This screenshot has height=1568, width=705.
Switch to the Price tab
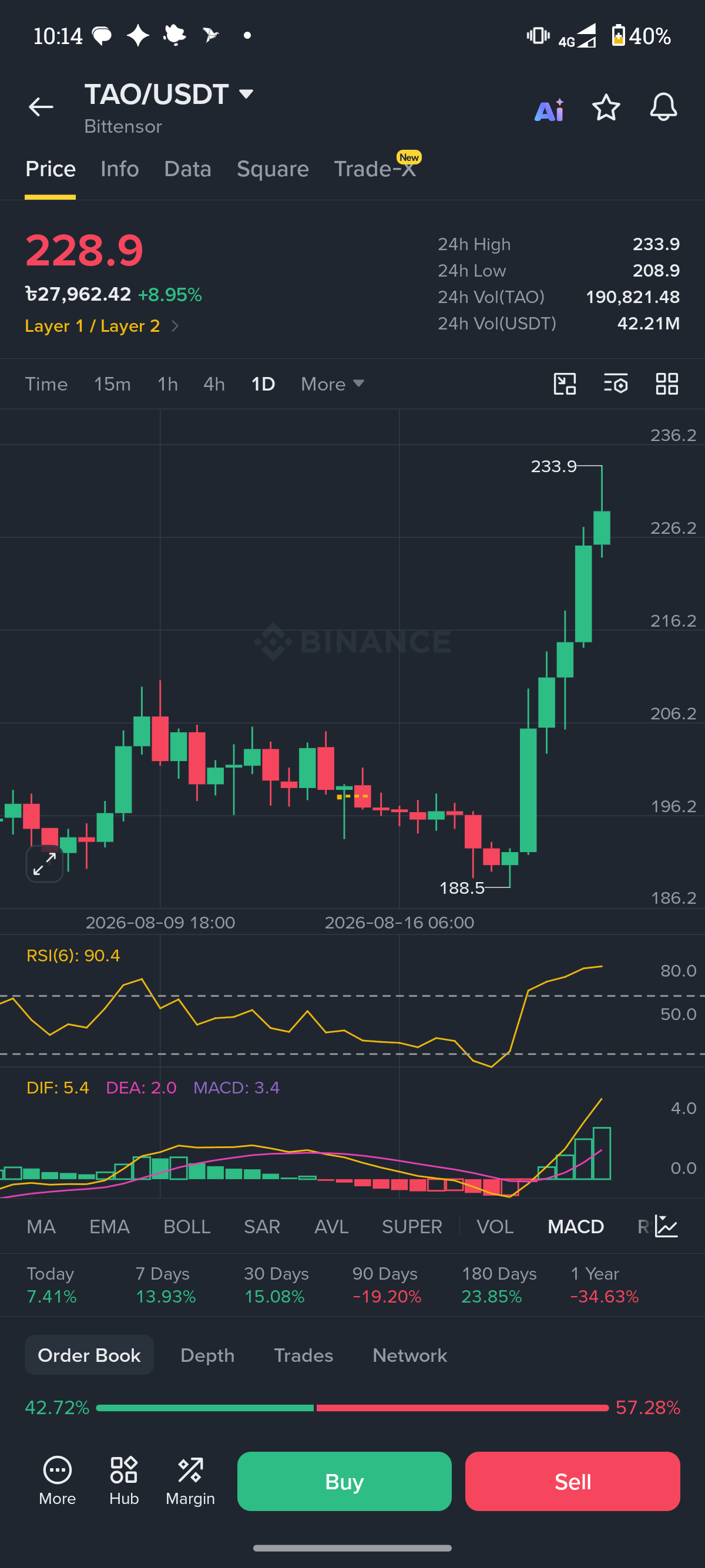(x=51, y=169)
